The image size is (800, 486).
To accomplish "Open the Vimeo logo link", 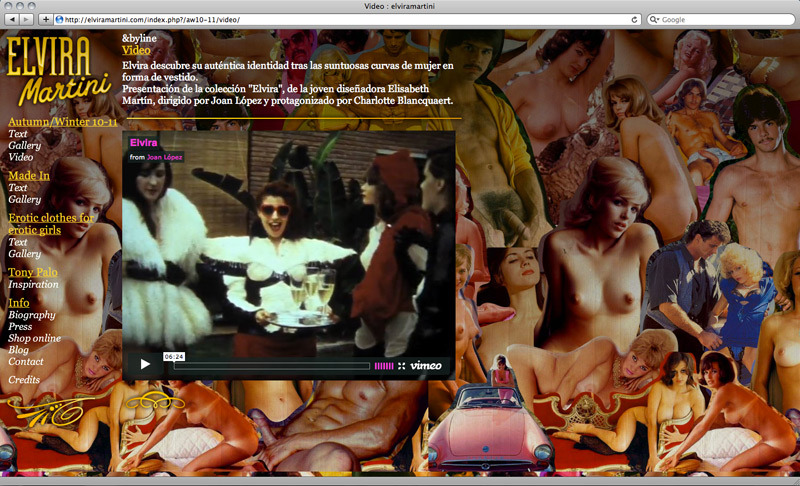I will [426, 366].
